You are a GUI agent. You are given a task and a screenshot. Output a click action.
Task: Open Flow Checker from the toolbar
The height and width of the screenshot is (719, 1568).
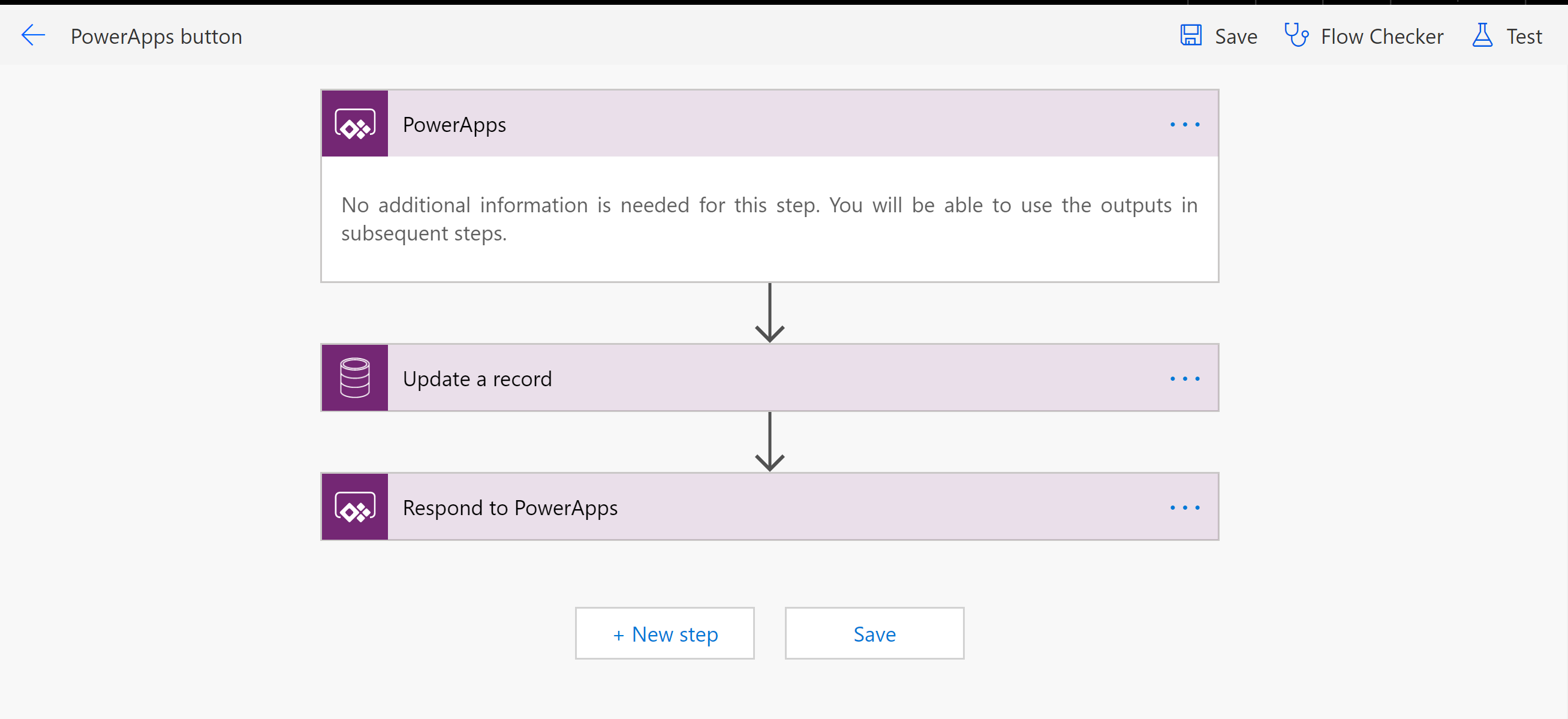(x=1382, y=37)
